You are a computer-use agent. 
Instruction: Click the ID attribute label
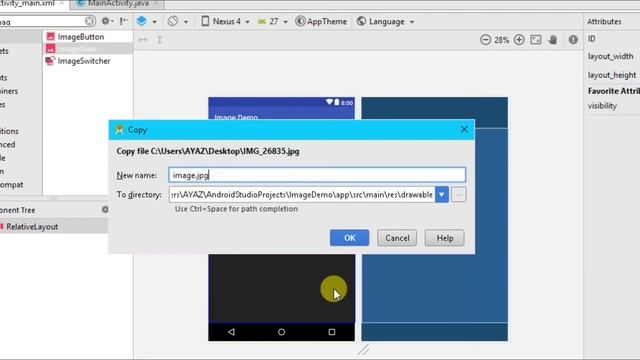(x=591, y=39)
